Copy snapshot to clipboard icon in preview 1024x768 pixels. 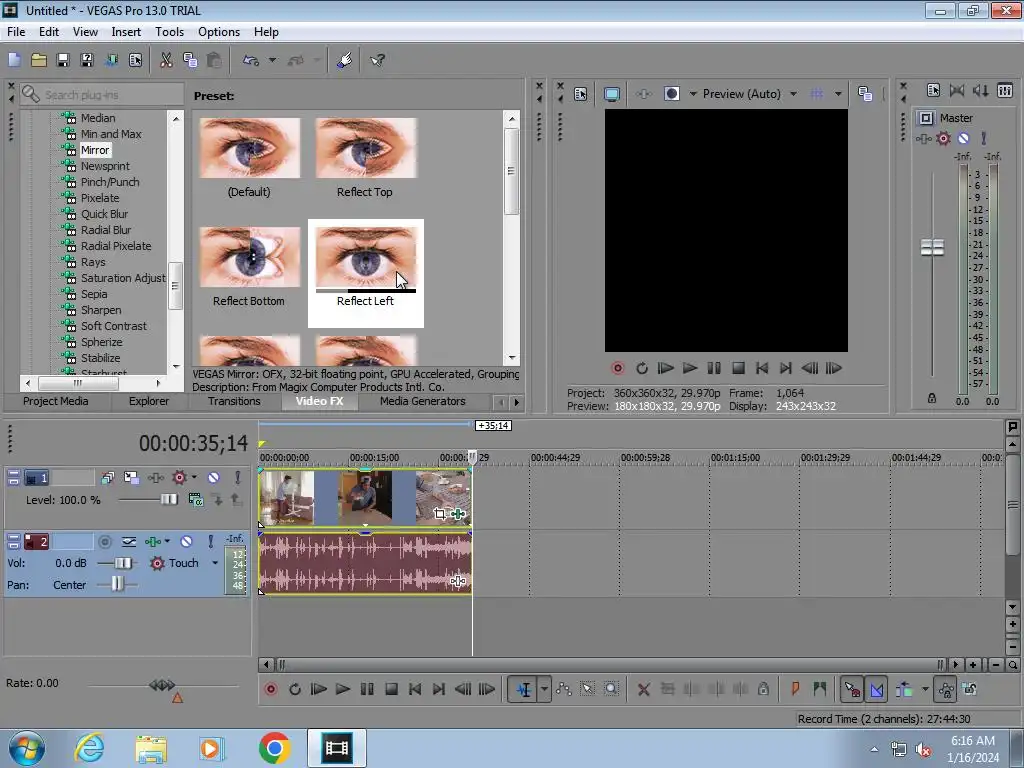click(x=865, y=94)
